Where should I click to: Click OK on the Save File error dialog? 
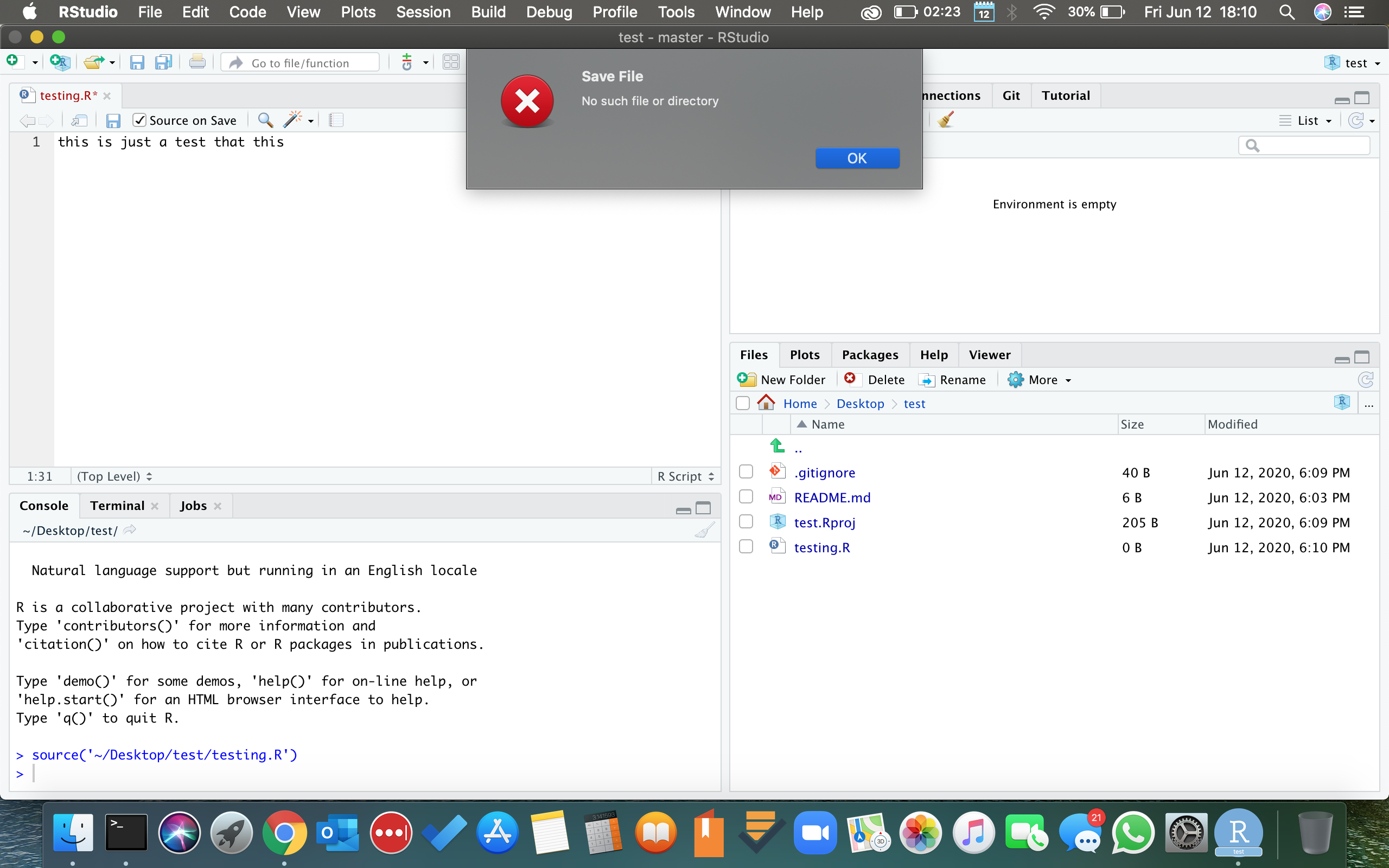point(856,158)
